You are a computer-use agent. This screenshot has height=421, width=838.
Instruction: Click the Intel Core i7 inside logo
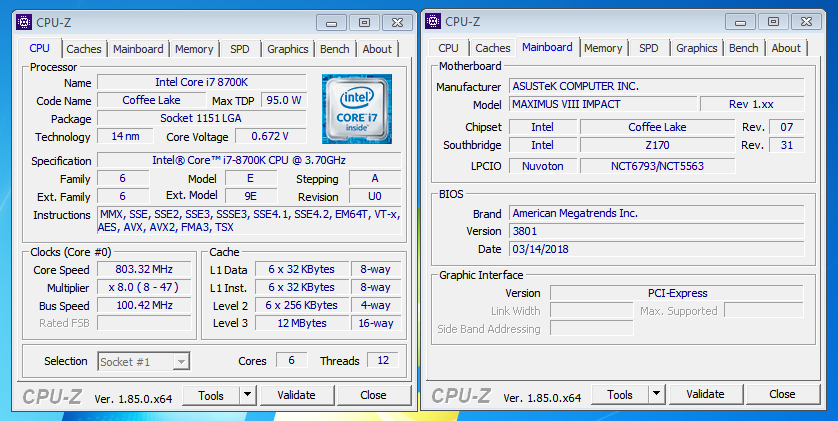357,109
